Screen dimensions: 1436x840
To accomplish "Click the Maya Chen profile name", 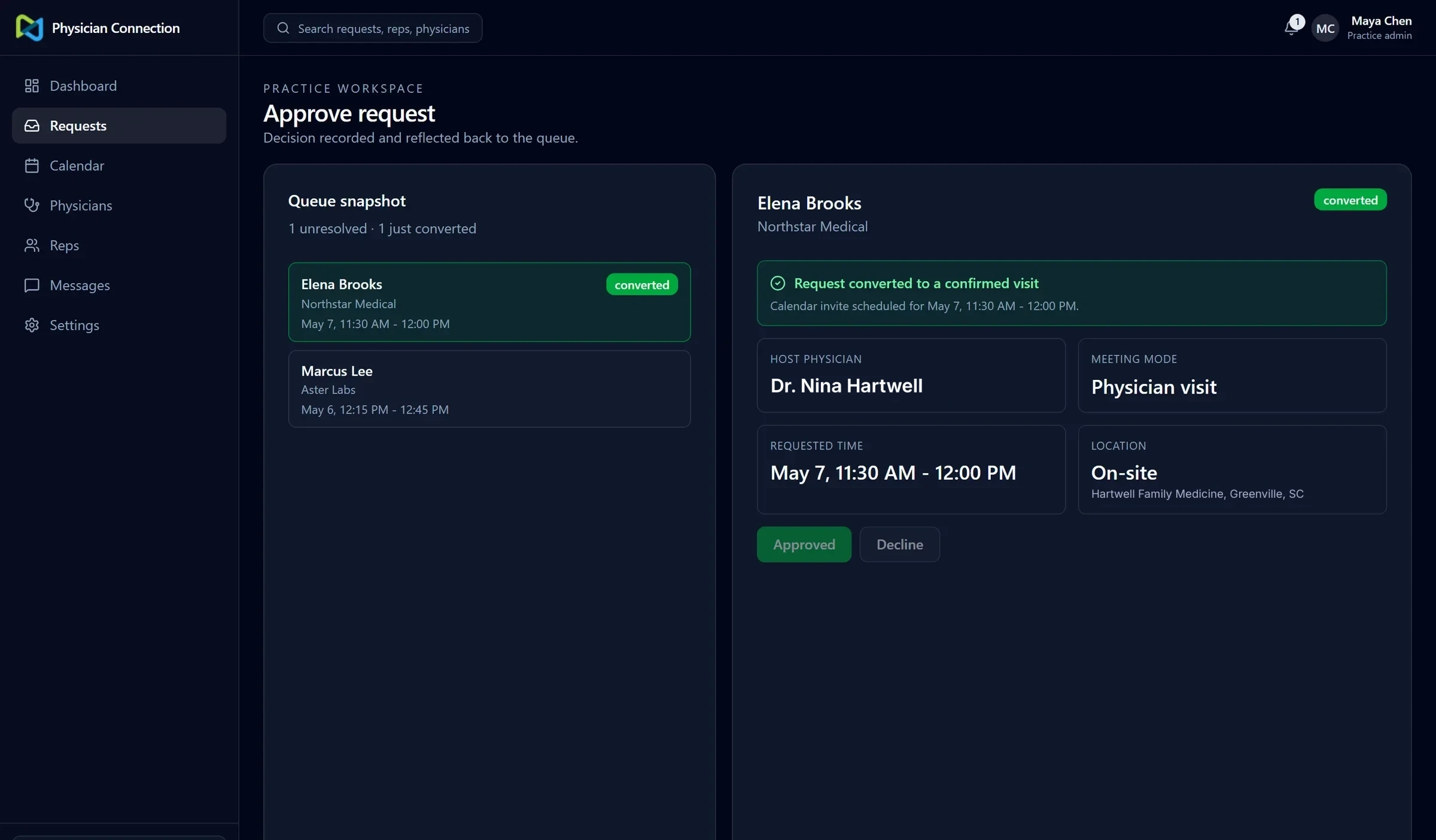I will [1381, 21].
